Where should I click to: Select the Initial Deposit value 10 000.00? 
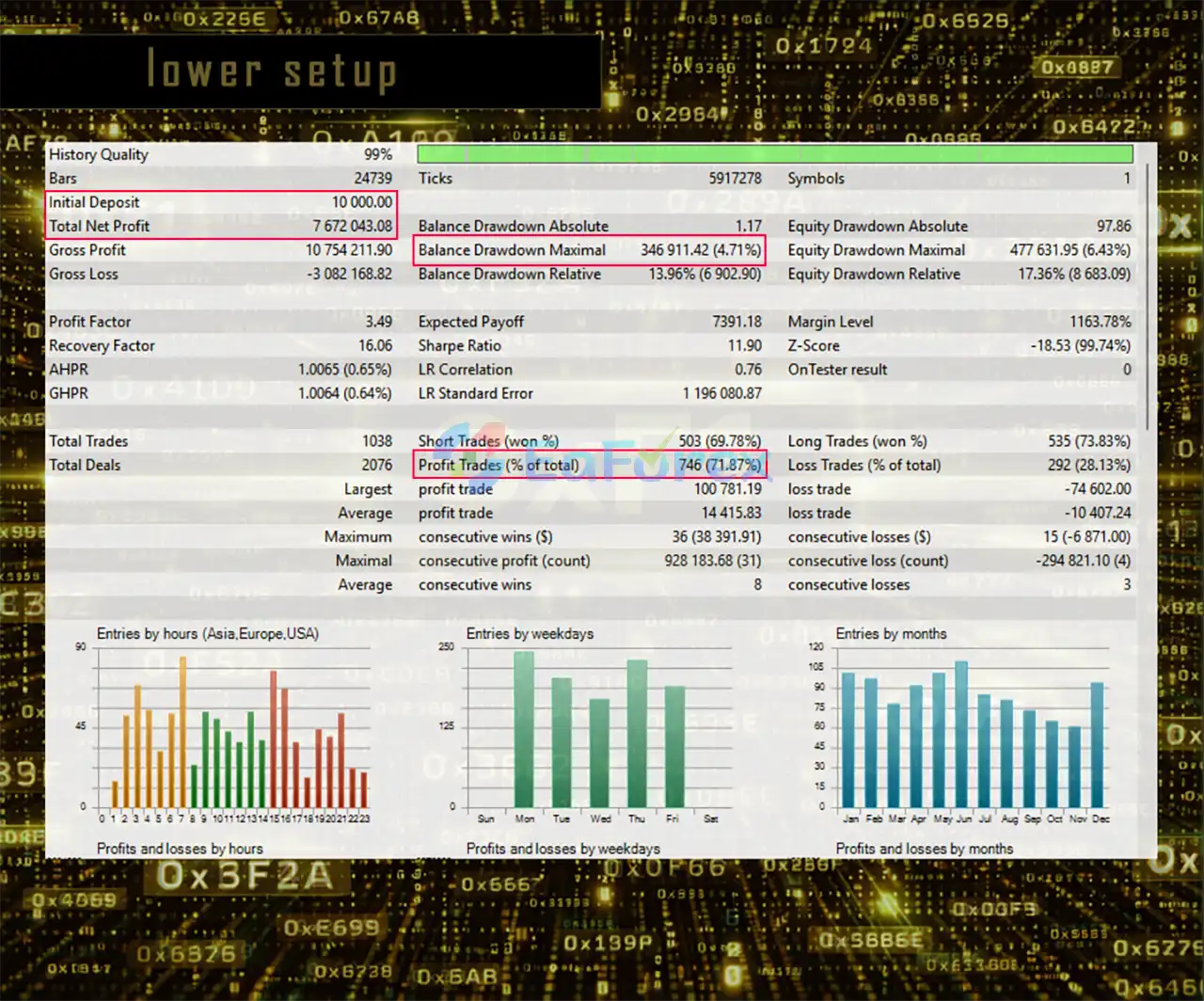361,202
